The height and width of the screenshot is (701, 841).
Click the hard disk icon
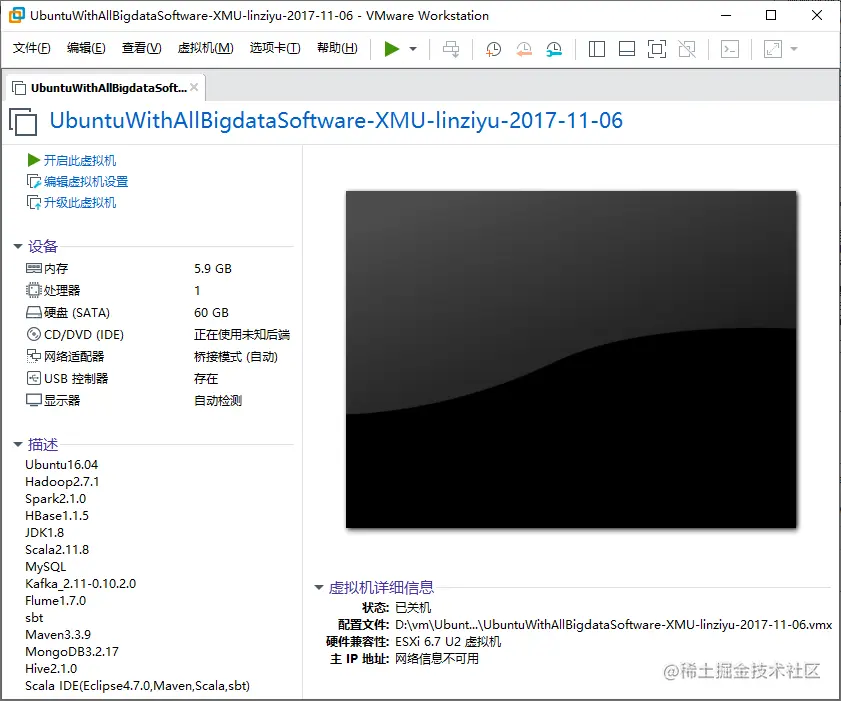click(33, 312)
